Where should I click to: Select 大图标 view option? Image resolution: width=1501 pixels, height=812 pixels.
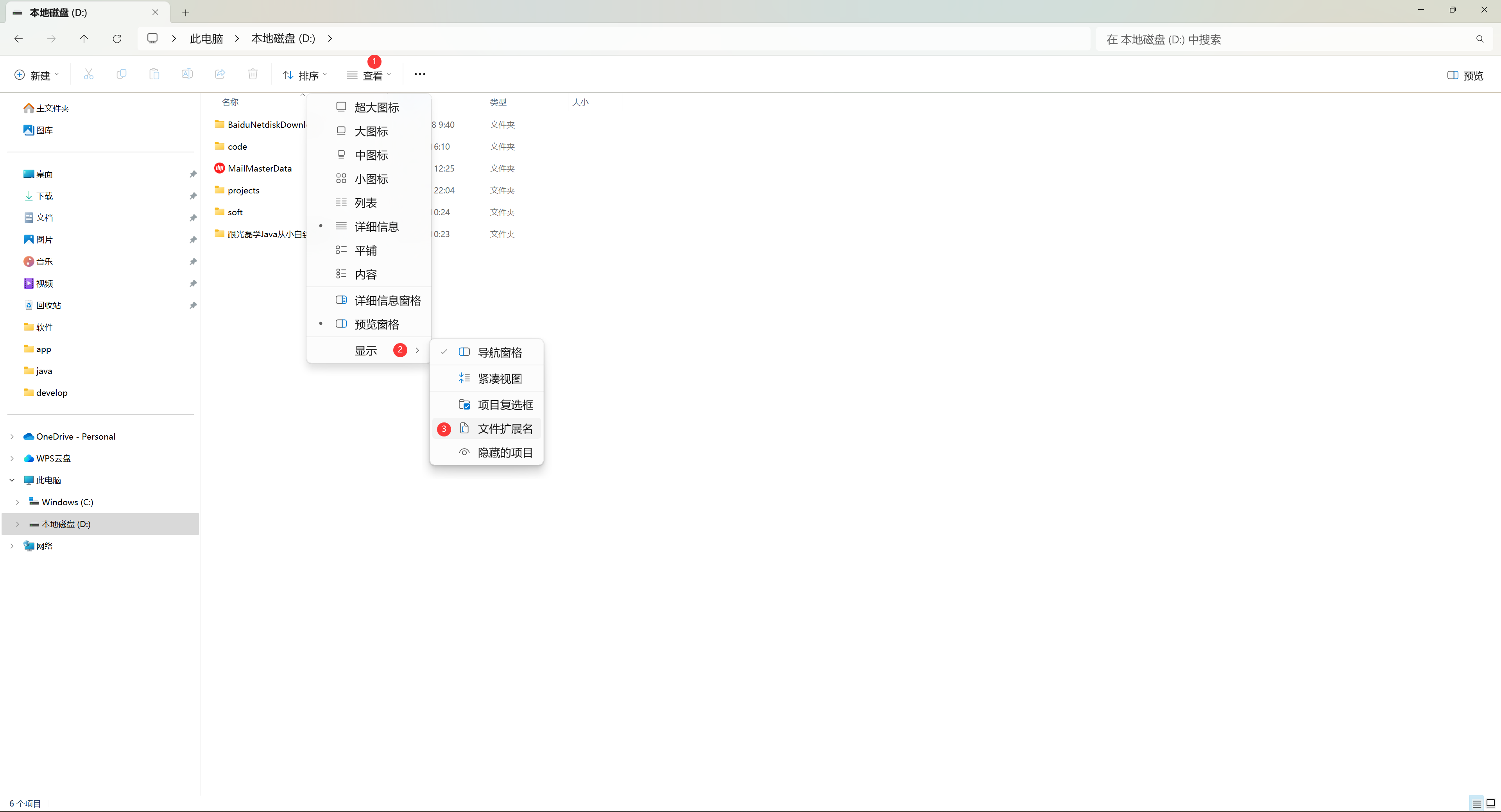369,131
